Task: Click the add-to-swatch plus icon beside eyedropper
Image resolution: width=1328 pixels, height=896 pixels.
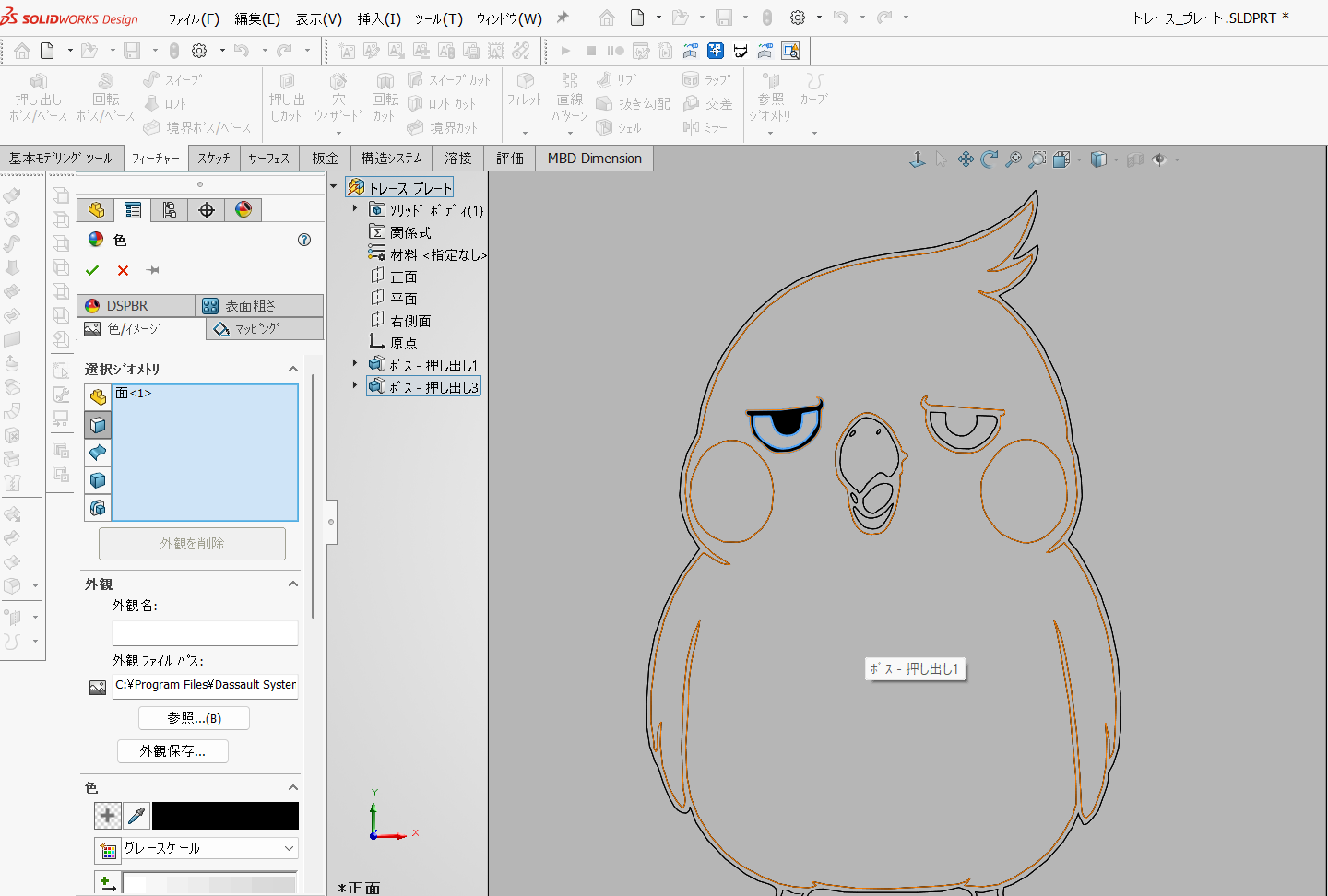Action: click(108, 815)
